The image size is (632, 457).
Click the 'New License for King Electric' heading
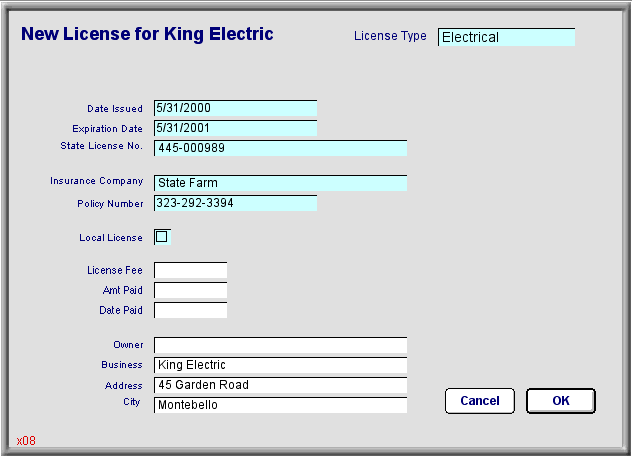(147, 34)
